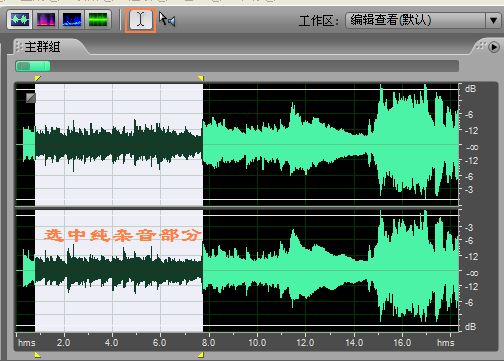Select the spectral phase display icon
Viewport: 504px width, 361px height.
[98, 19]
